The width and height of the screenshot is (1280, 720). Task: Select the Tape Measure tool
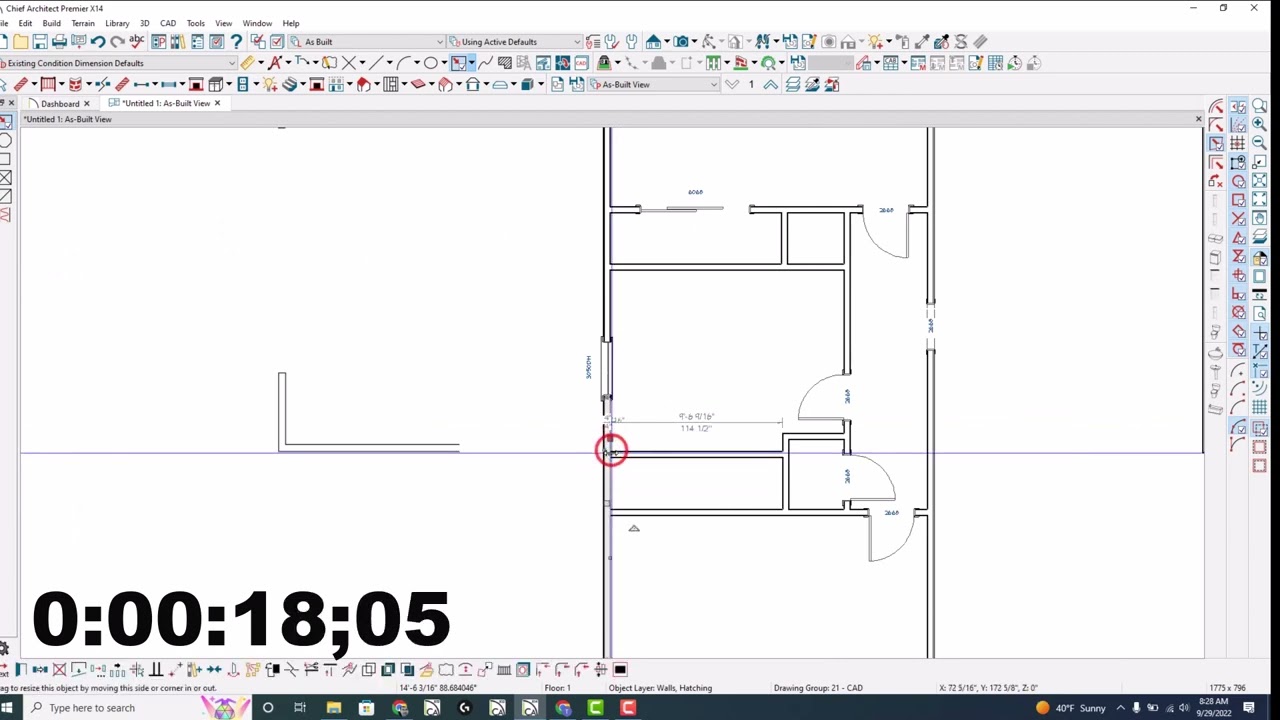(x=247, y=63)
